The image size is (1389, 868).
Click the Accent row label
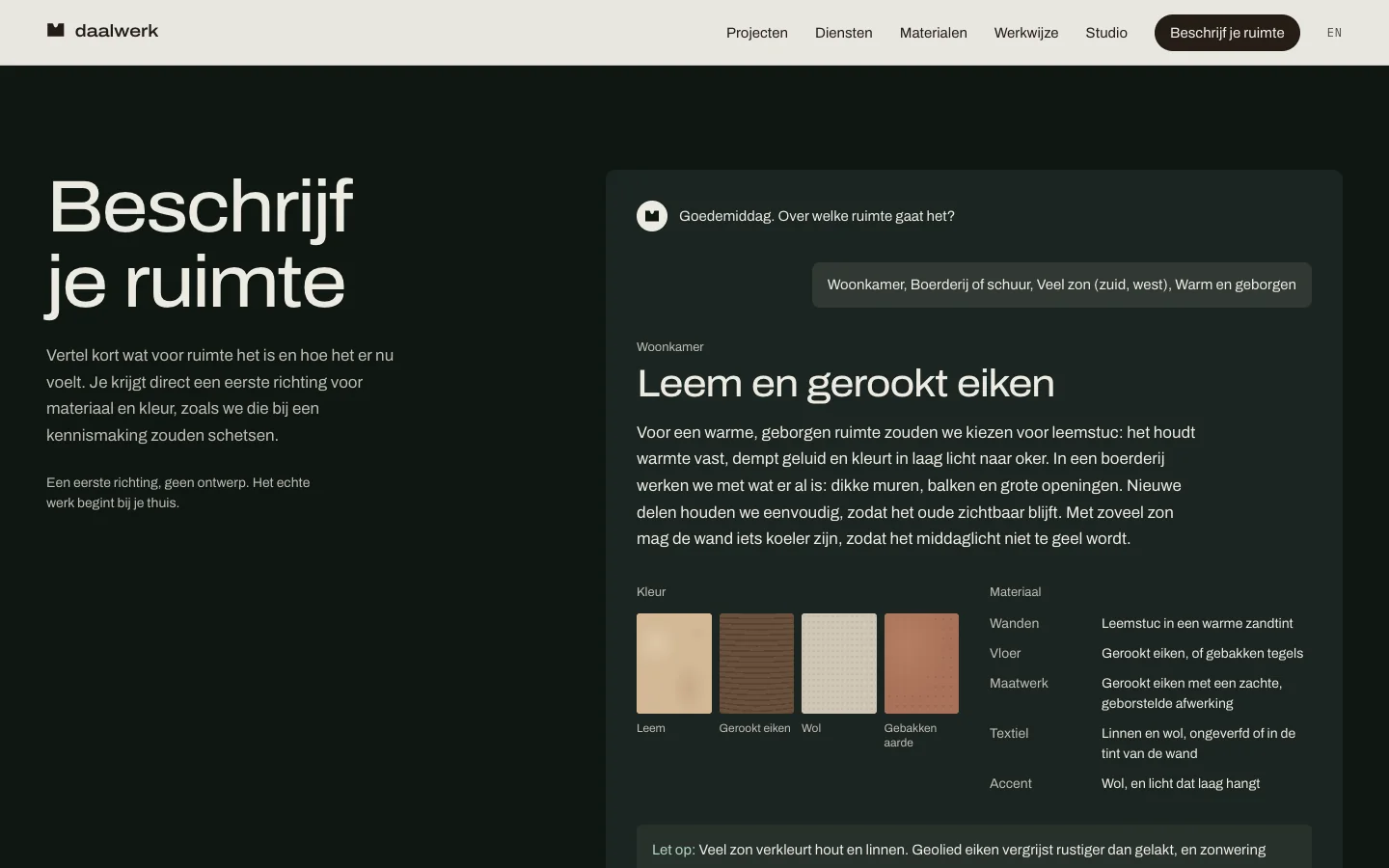(1011, 784)
